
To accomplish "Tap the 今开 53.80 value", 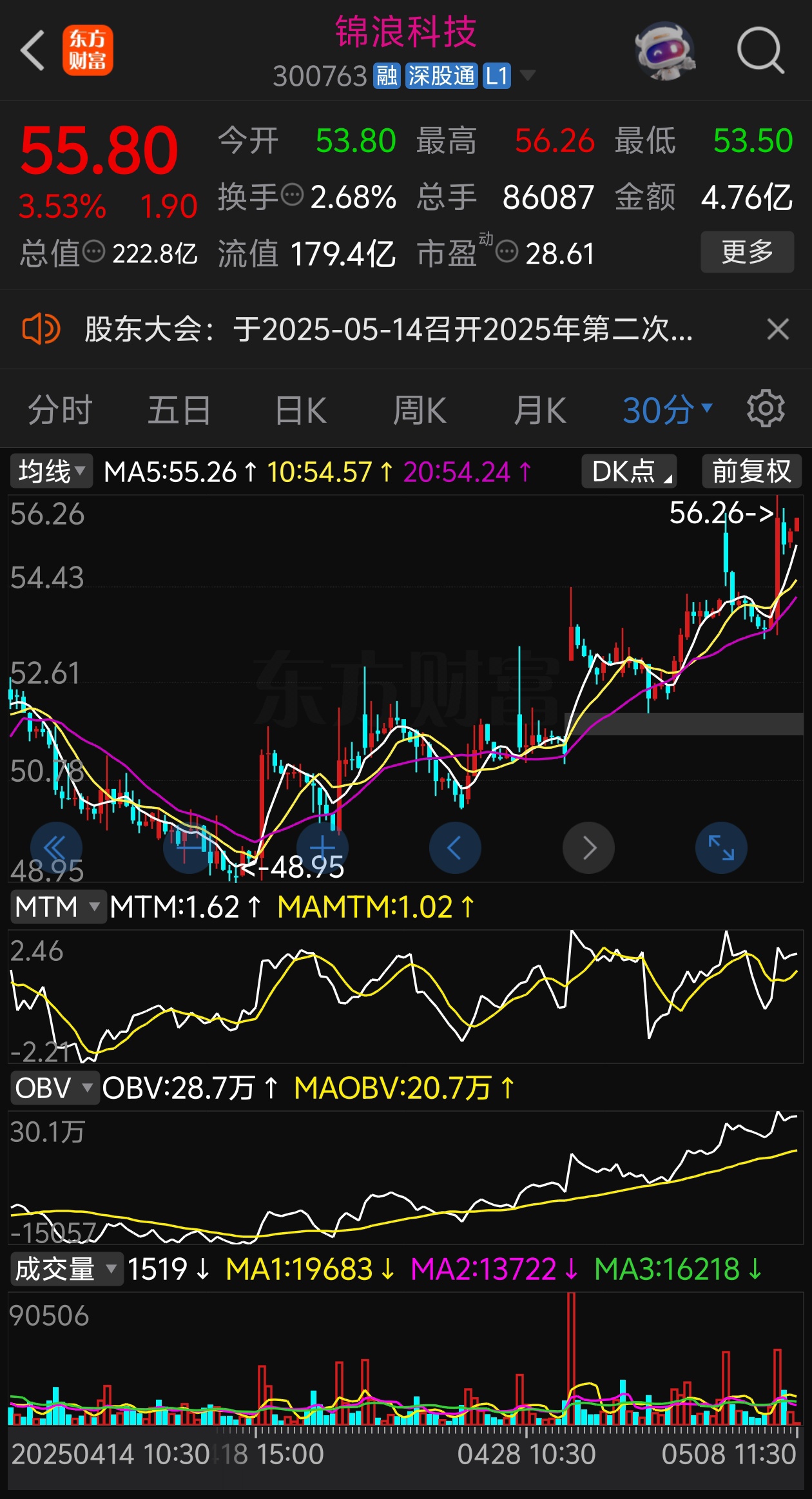I will tap(356, 140).
